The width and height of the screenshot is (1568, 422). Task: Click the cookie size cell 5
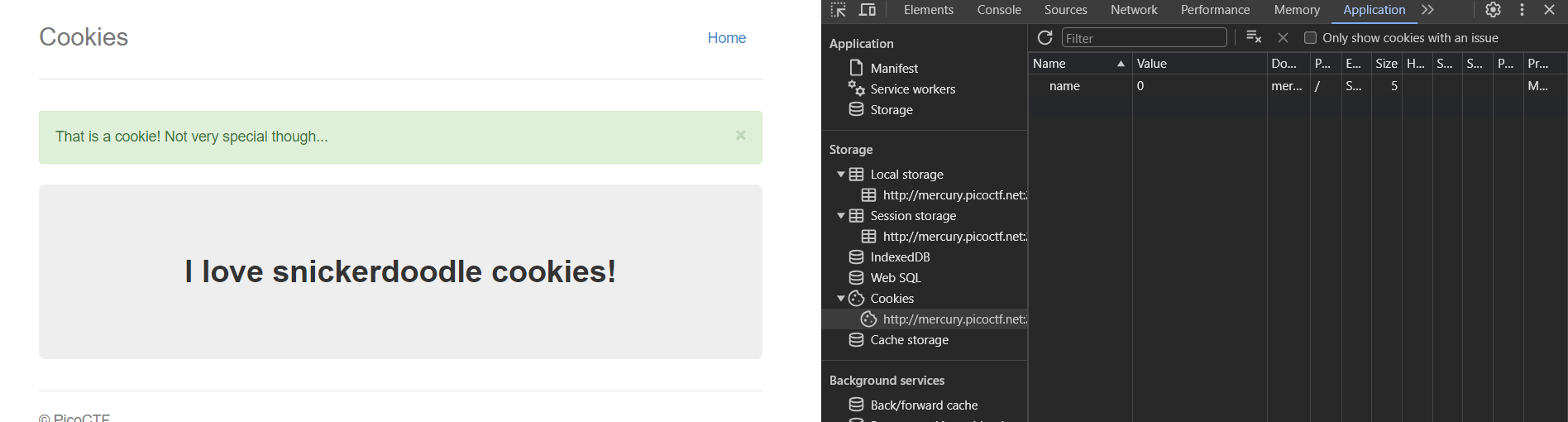tap(1387, 86)
